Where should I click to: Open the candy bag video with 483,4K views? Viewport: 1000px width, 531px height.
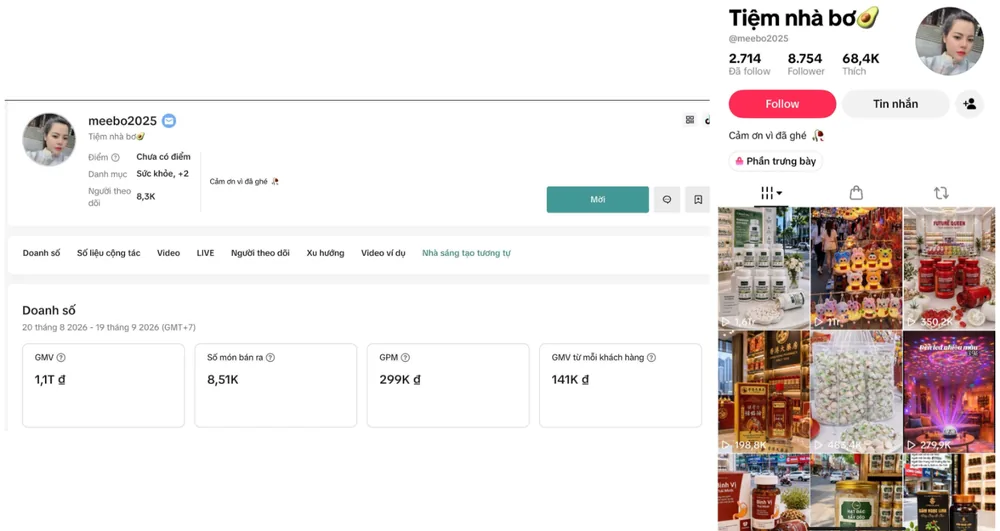point(857,391)
